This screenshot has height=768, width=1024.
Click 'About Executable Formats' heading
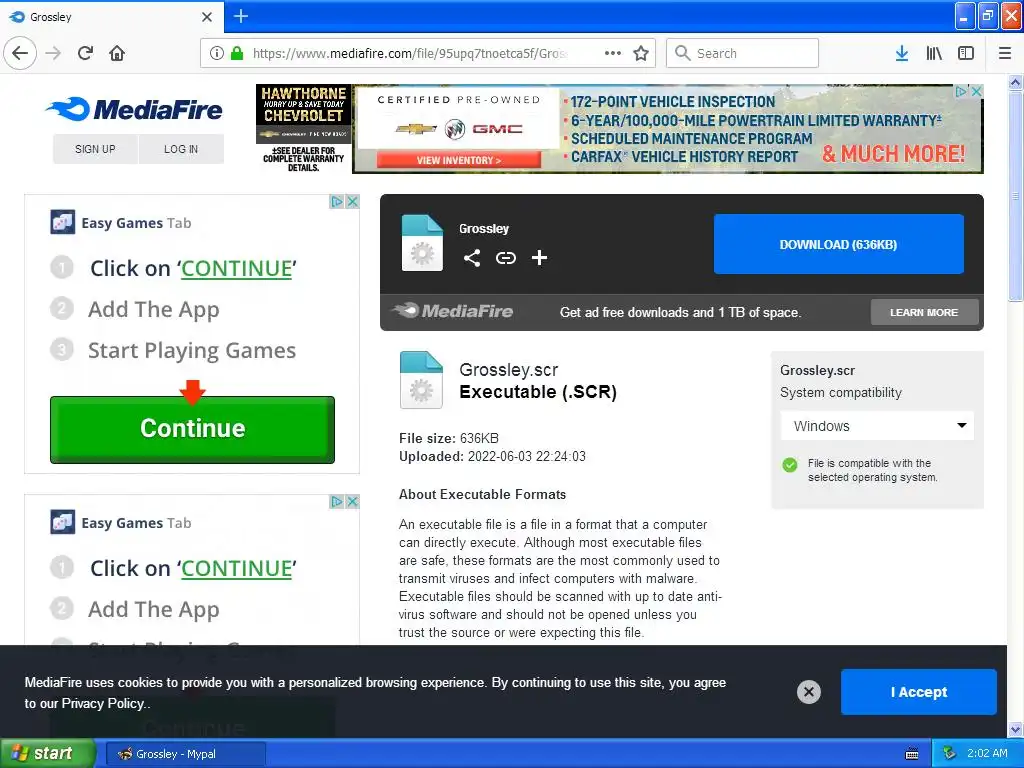(482, 494)
